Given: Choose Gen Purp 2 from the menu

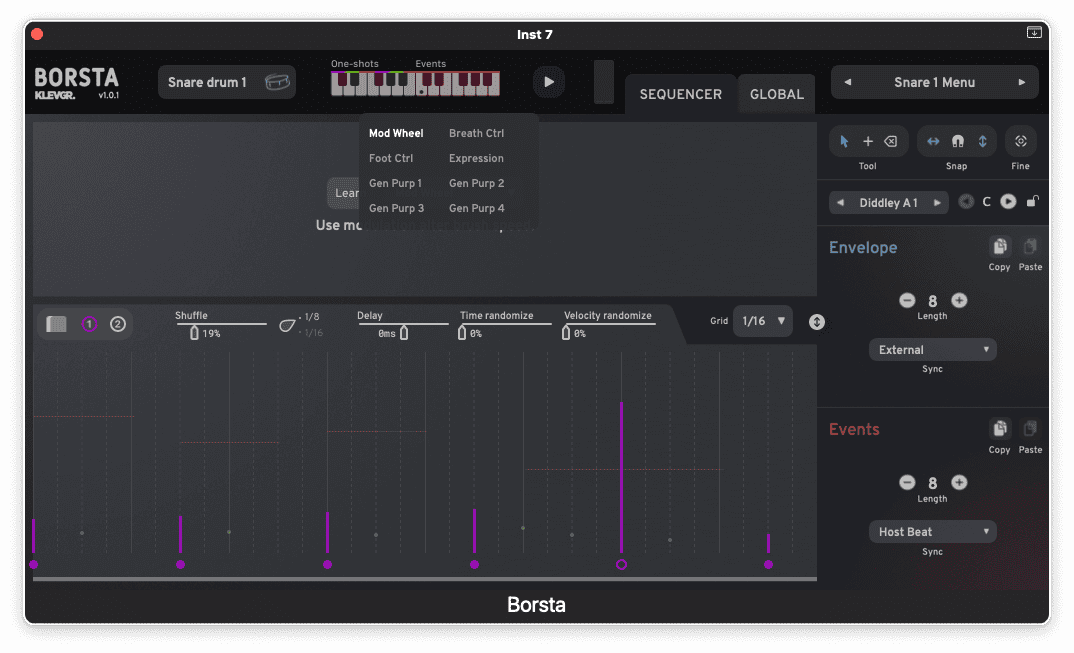Looking at the screenshot, I should coord(476,183).
